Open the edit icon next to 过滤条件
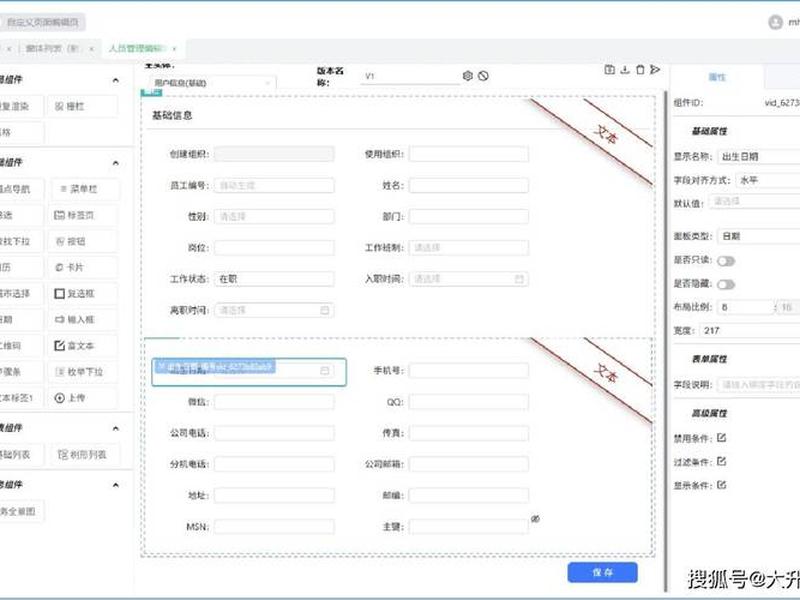800x600 pixels. [x=721, y=461]
